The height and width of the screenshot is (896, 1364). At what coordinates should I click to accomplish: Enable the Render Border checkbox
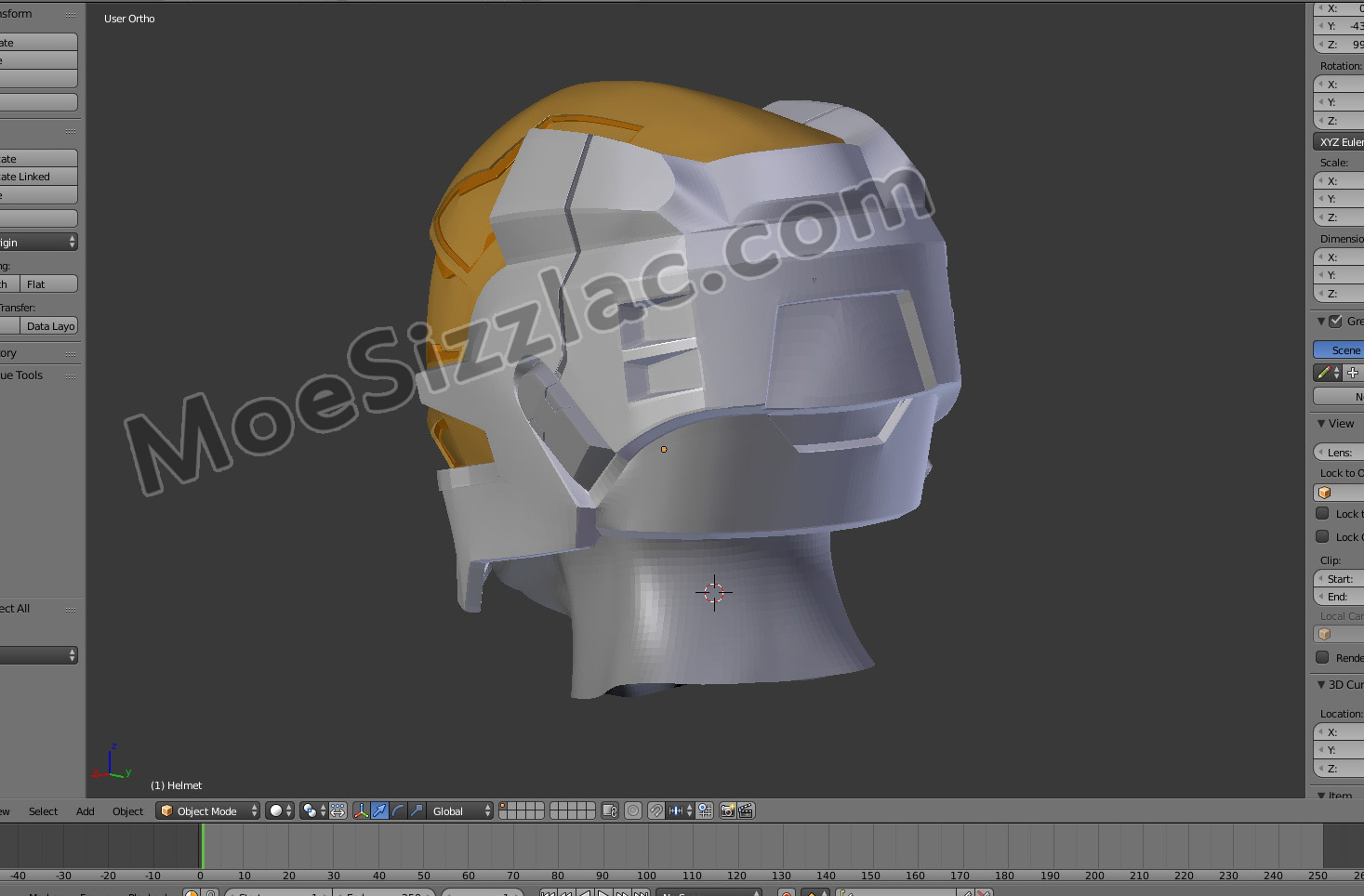point(1322,657)
